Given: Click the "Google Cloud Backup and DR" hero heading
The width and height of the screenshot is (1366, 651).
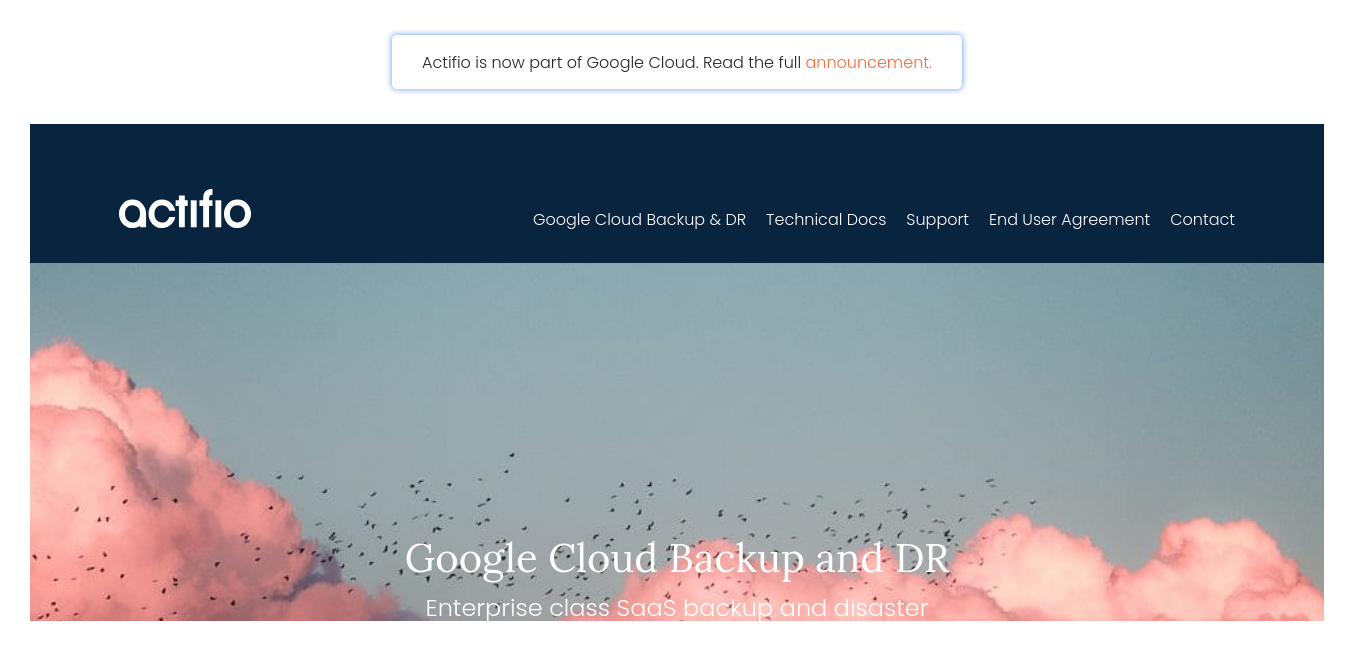Looking at the screenshot, I should (x=677, y=558).
